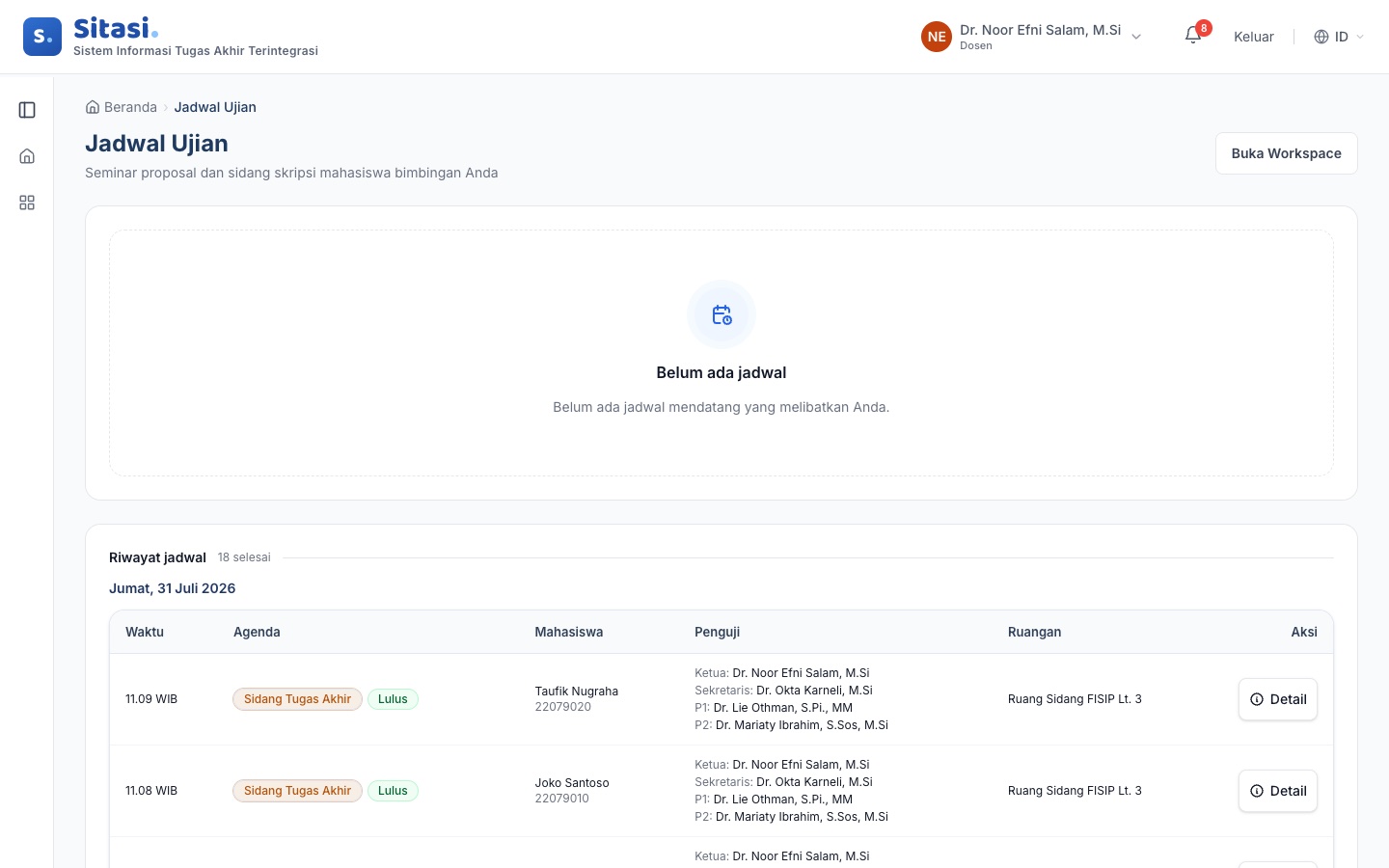Click the 11.09 WIB time cell
Viewport: 1389px width, 868px height.
tap(151, 699)
